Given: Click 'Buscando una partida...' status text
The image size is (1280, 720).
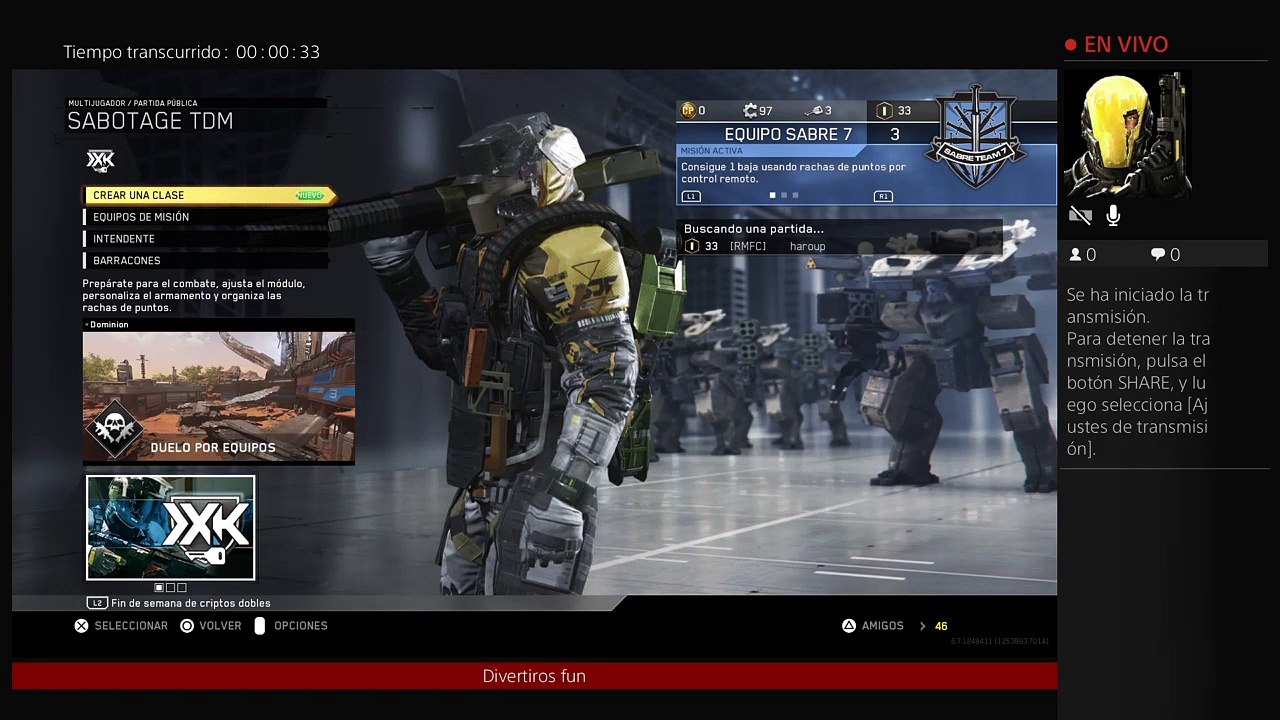Looking at the screenshot, I should (754, 229).
